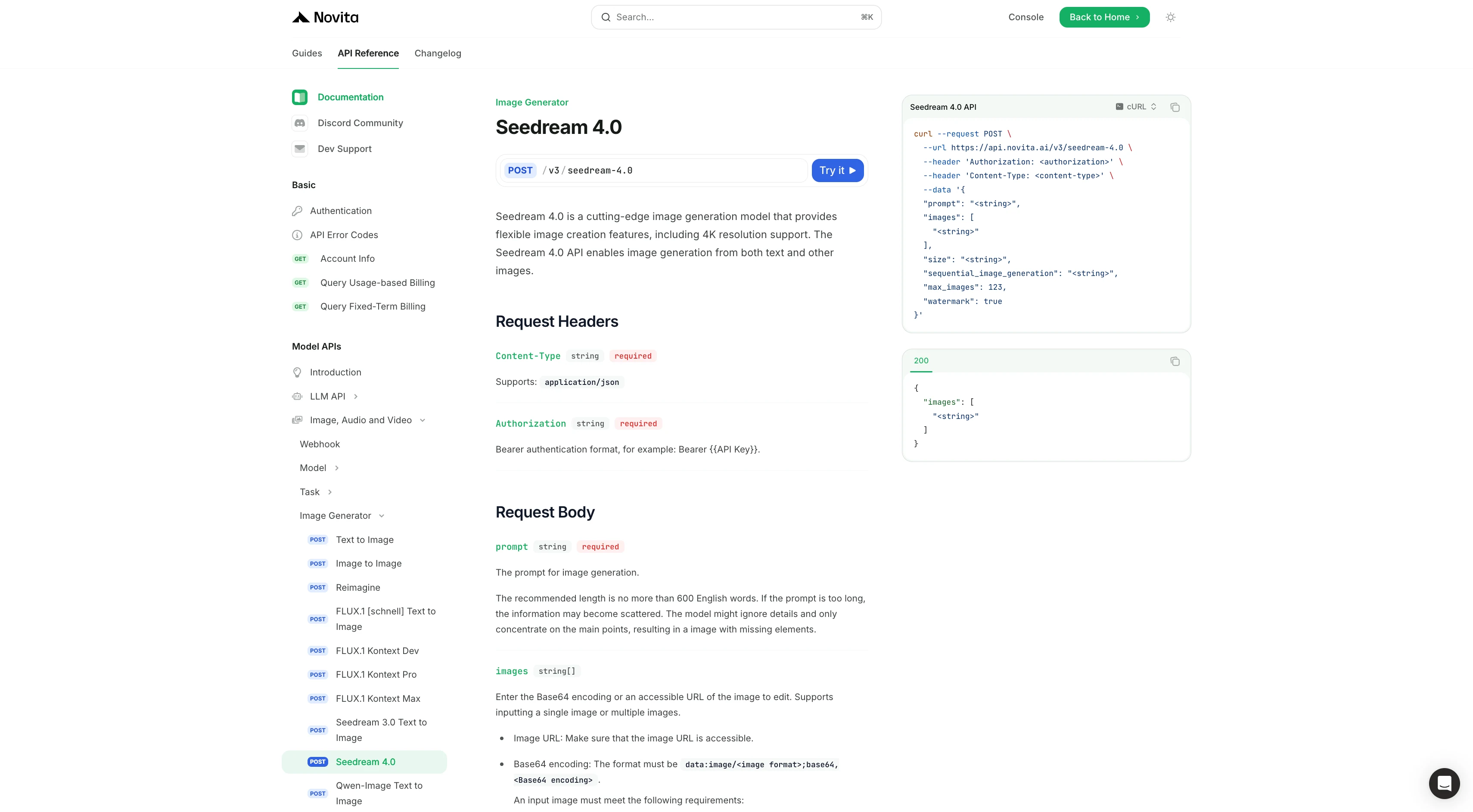Click the /v3/seedream-4.0 endpoint path

[x=587, y=170]
